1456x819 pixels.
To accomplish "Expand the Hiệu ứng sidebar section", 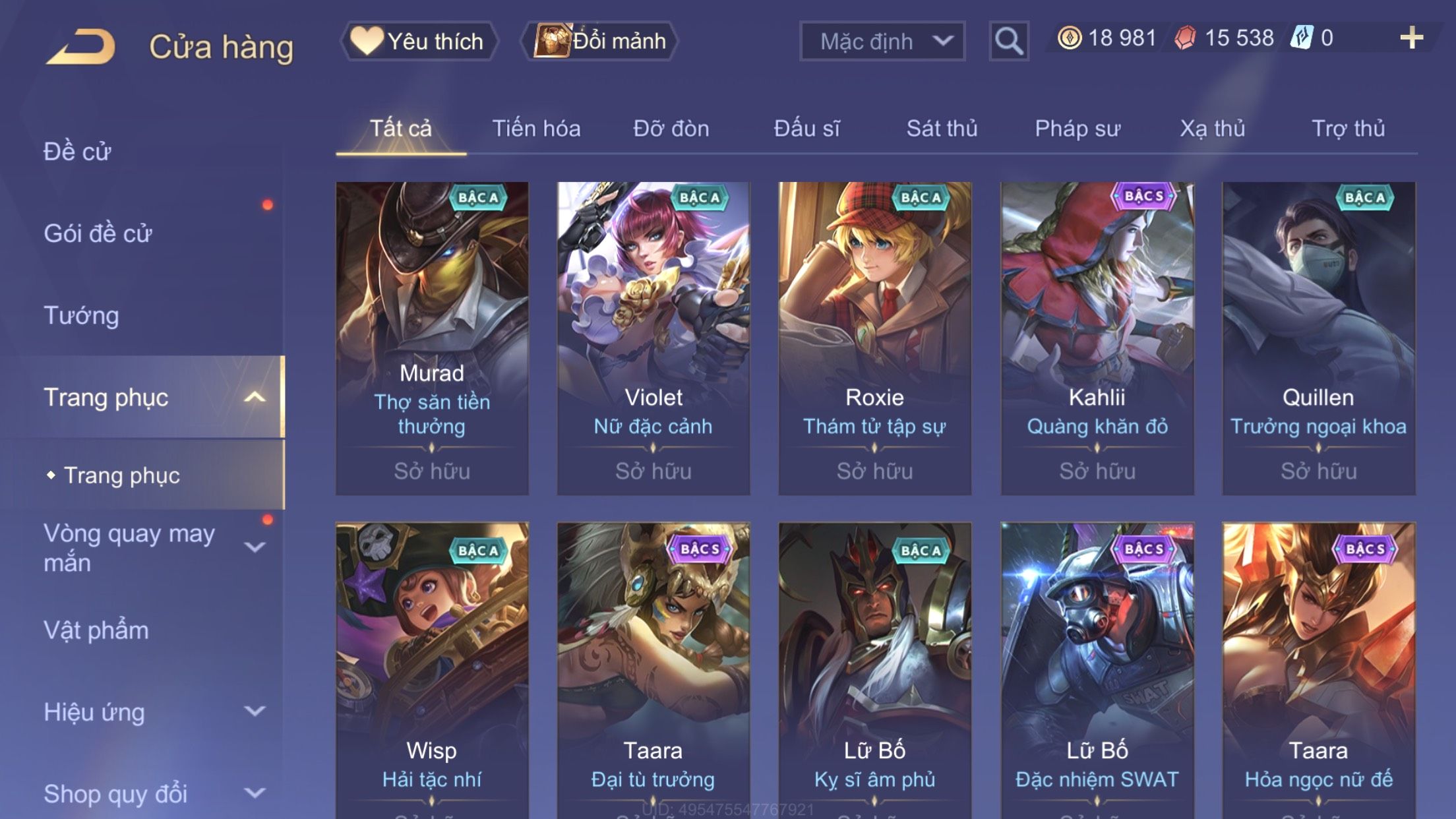I will pos(255,711).
